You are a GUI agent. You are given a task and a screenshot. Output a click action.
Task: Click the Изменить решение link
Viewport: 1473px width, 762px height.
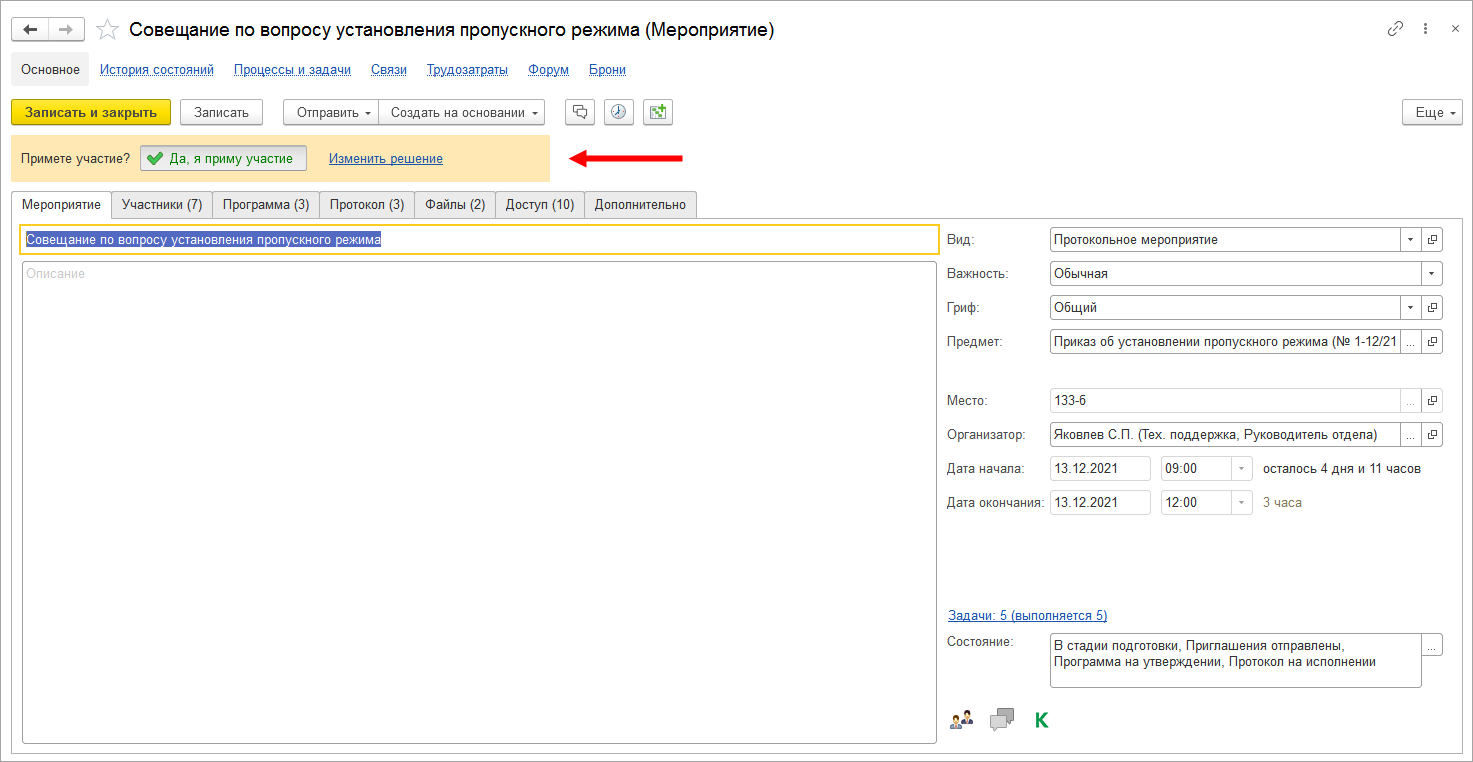tap(386, 158)
